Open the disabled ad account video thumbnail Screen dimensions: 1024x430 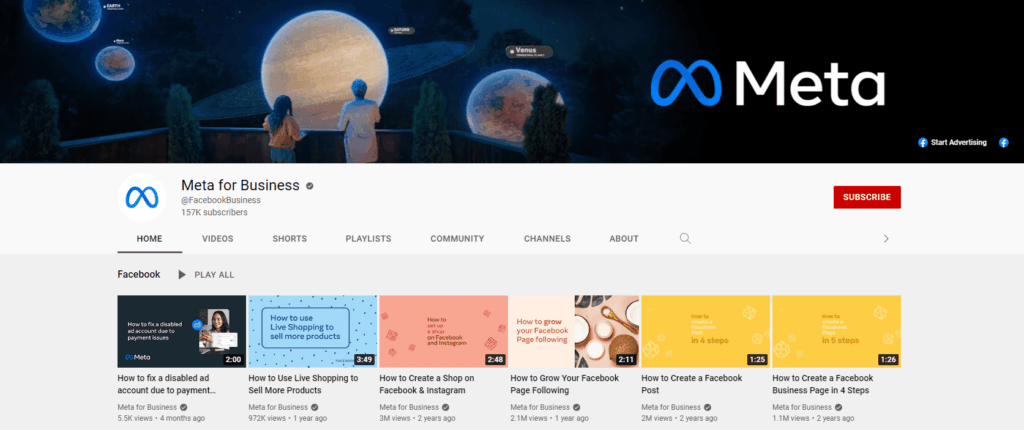182,331
